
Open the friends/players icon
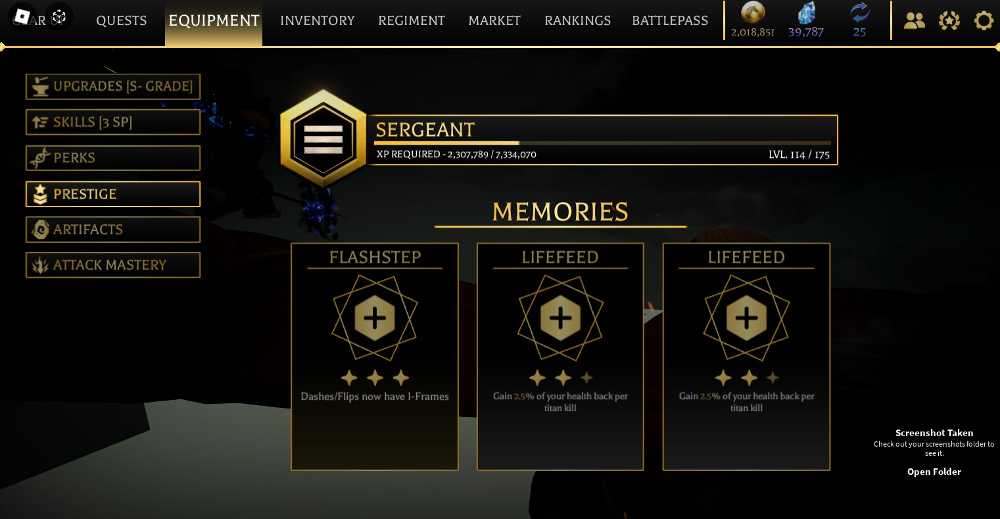[x=914, y=20]
